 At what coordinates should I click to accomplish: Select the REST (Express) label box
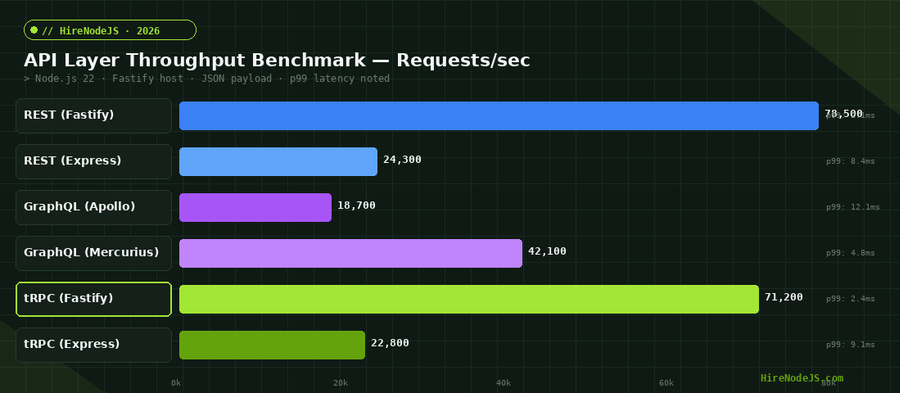[x=94, y=161]
